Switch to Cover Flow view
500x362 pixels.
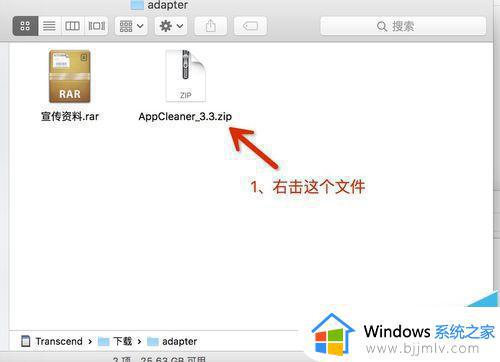[96, 26]
